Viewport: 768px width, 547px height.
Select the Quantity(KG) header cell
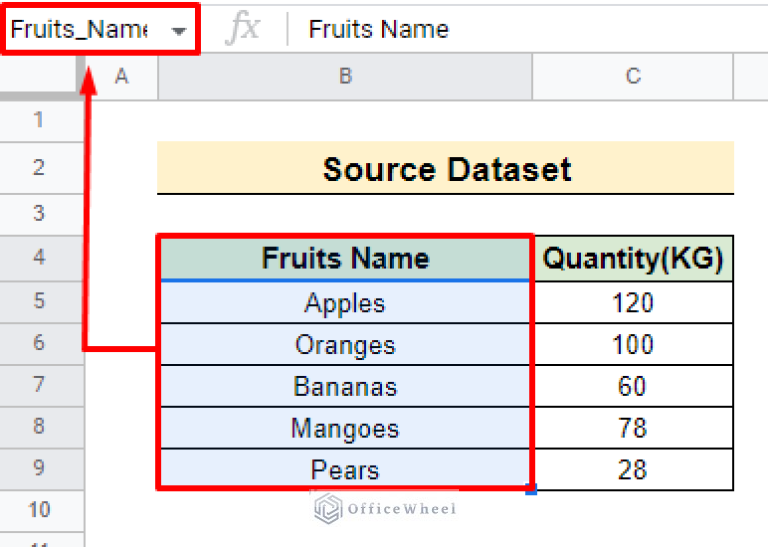[x=632, y=259]
